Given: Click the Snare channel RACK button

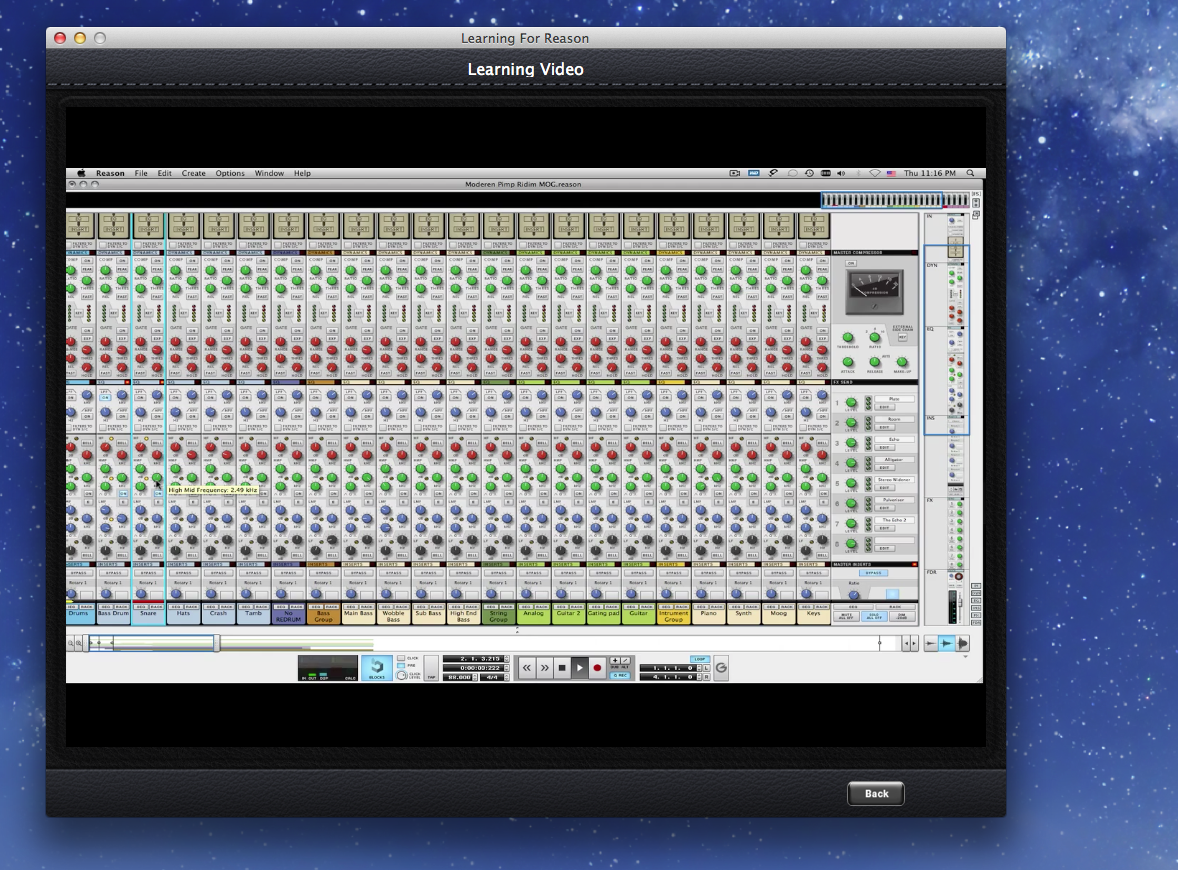Looking at the screenshot, I should pos(156,606).
